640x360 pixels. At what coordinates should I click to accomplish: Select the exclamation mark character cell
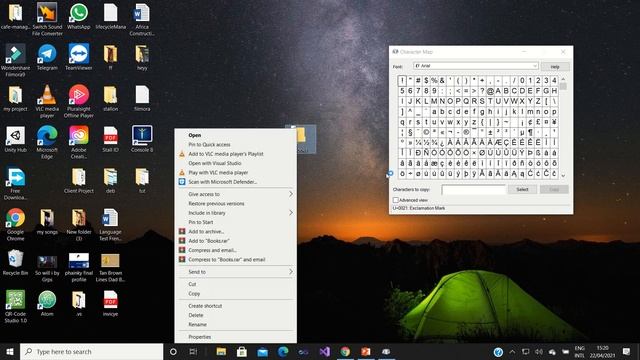click(x=402, y=80)
